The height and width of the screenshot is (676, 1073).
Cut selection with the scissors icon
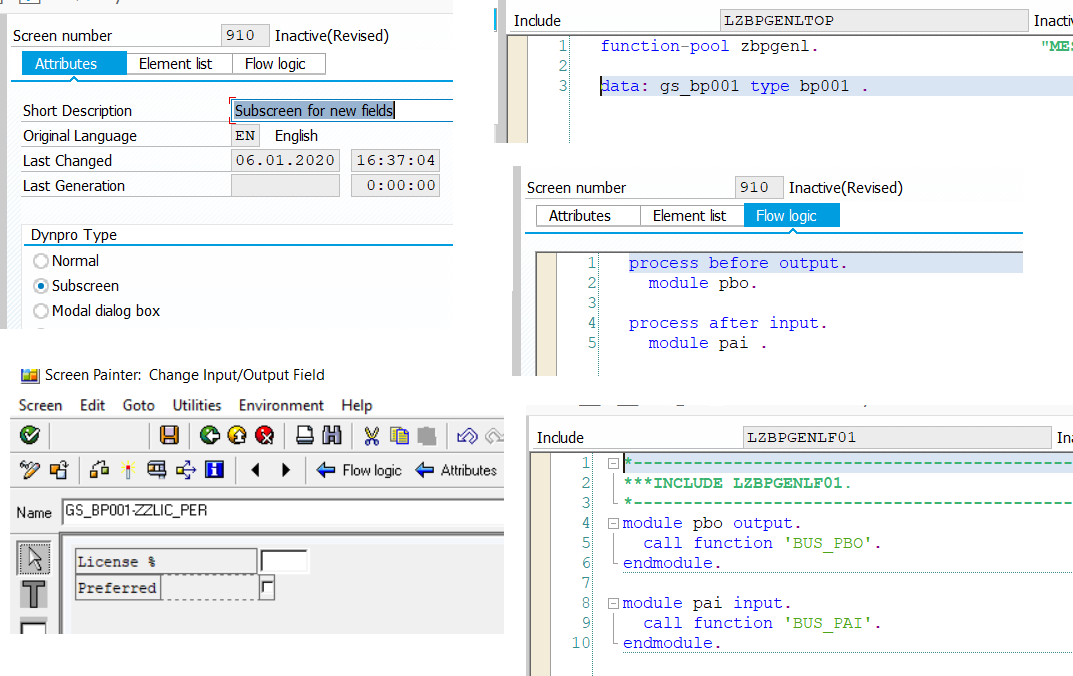[x=372, y=435]
